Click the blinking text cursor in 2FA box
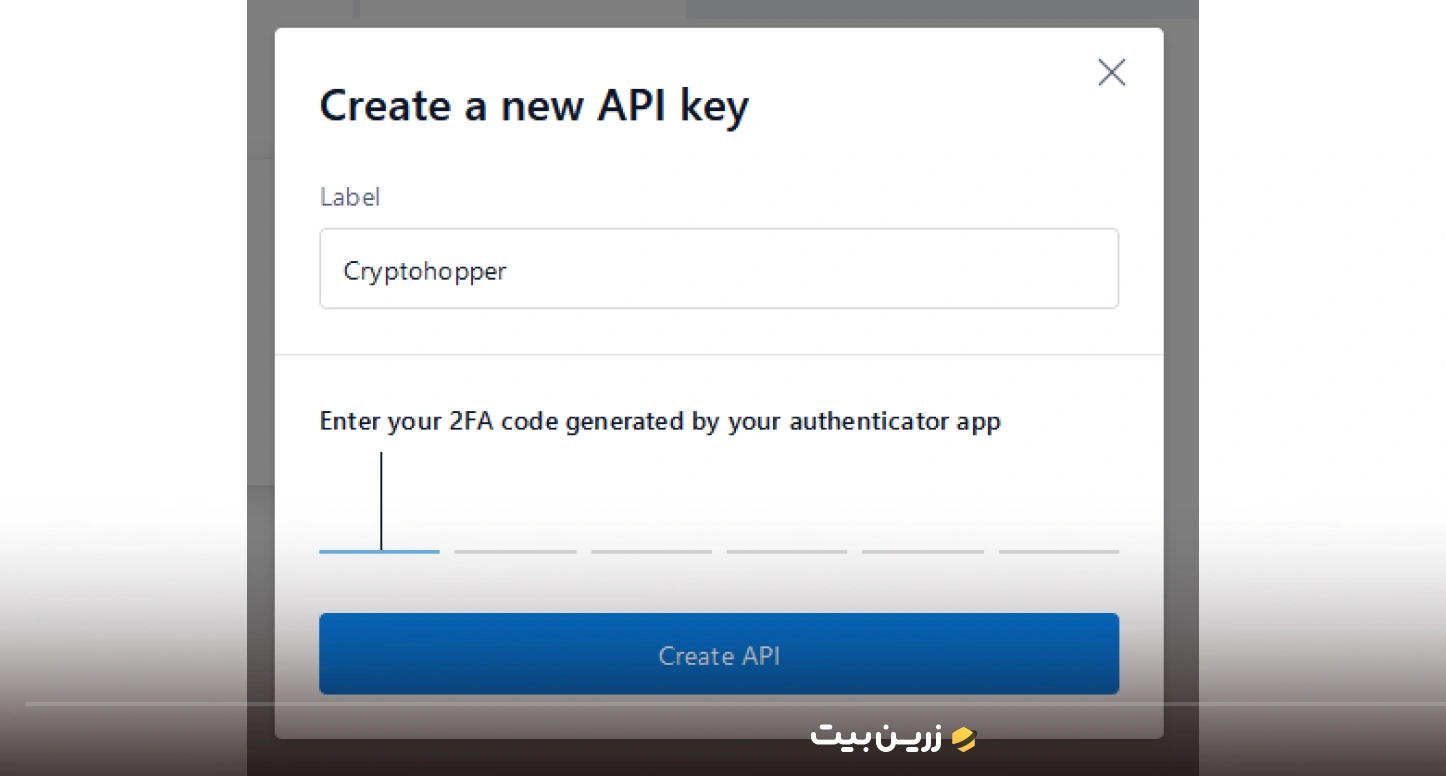 pos(381,501)
